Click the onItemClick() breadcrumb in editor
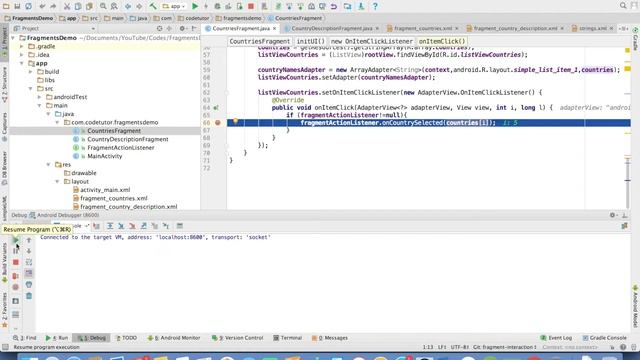 [x=442, y=41]
